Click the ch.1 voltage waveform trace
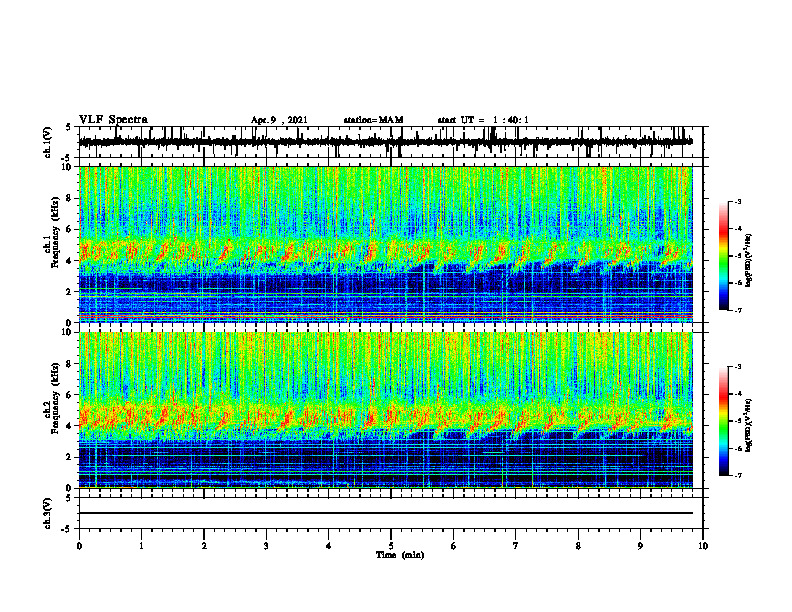Image resolution: width=792 pixels, height=612 pixels. coord(385,142)
